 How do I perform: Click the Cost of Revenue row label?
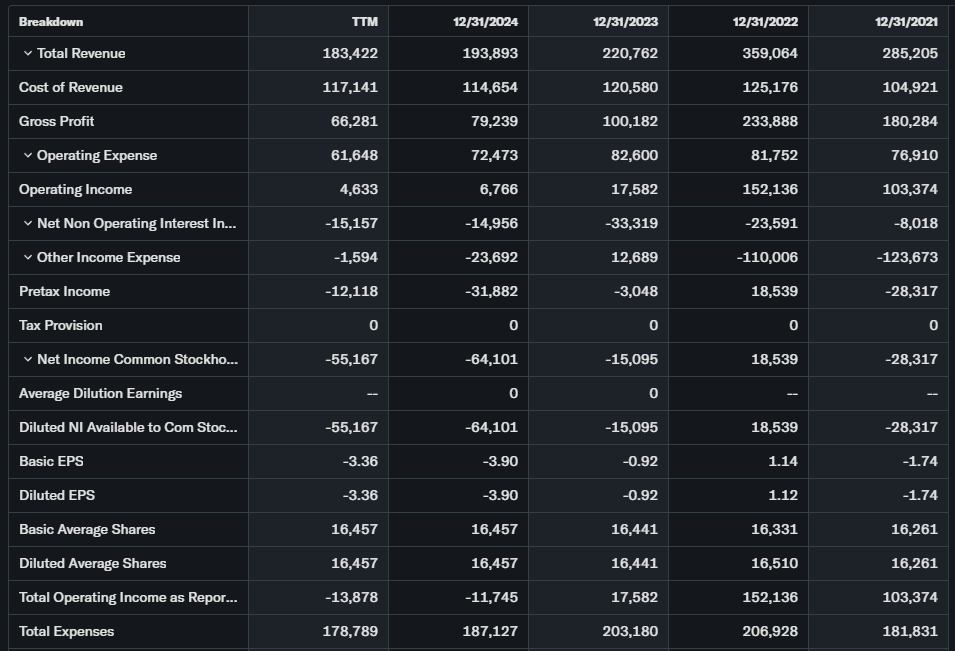(x=71, y=88)
